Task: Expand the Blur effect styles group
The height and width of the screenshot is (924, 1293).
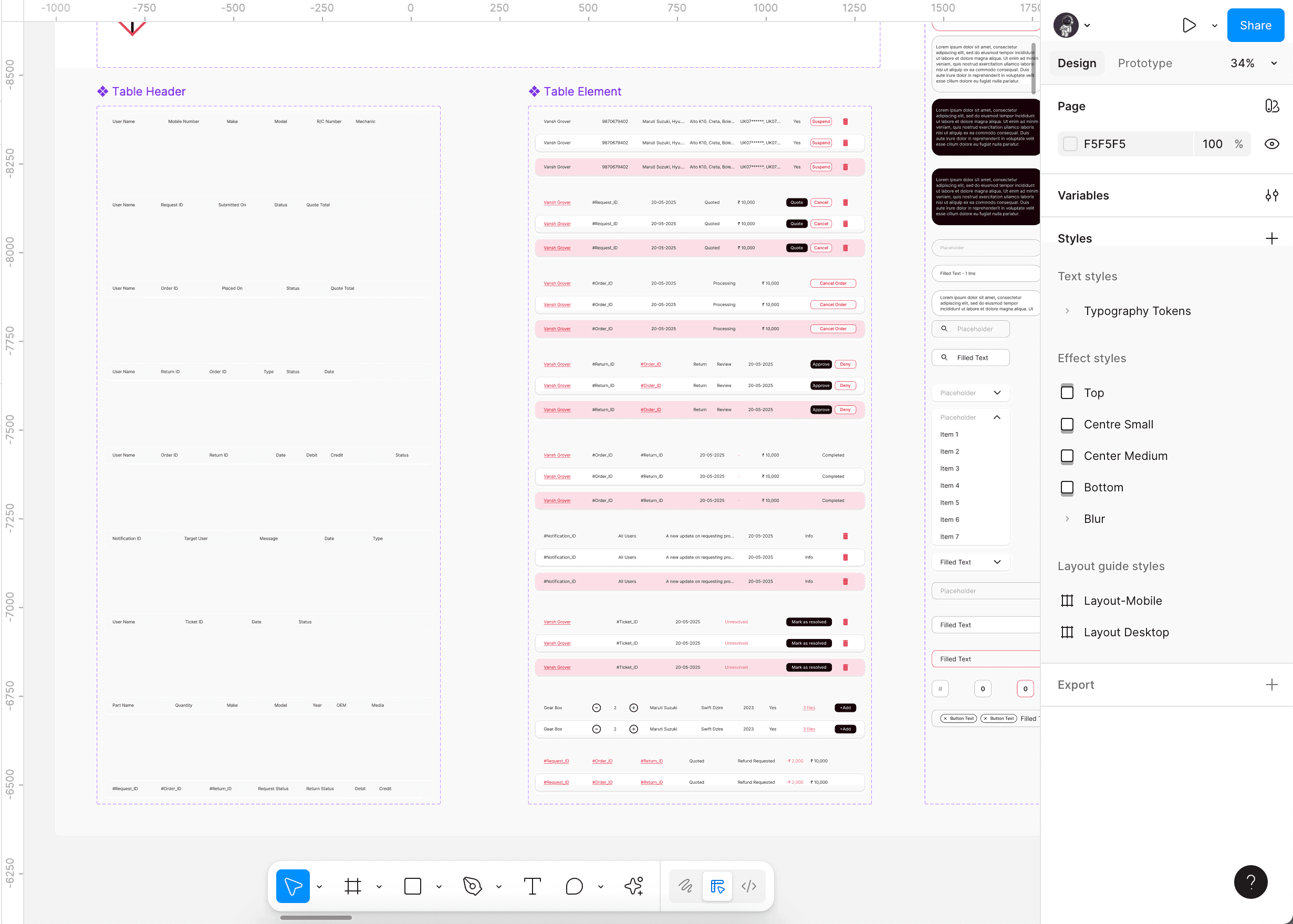Action: coord(1067,519)
